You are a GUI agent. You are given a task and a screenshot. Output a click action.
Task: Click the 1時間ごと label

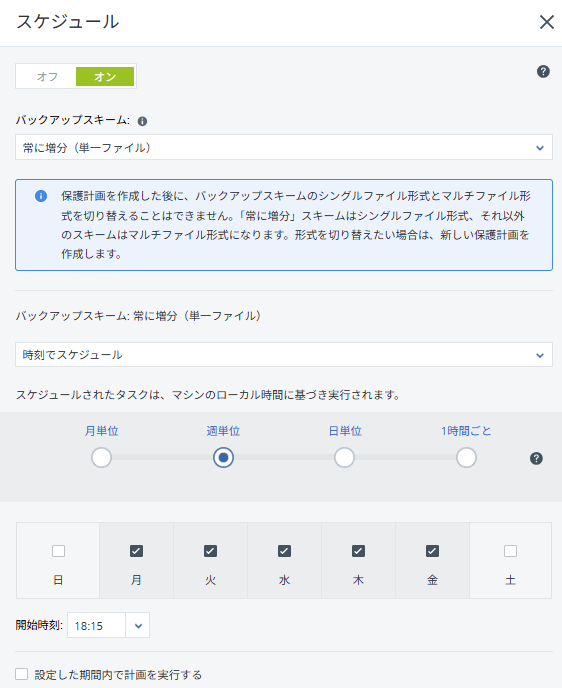click(466, 431)
